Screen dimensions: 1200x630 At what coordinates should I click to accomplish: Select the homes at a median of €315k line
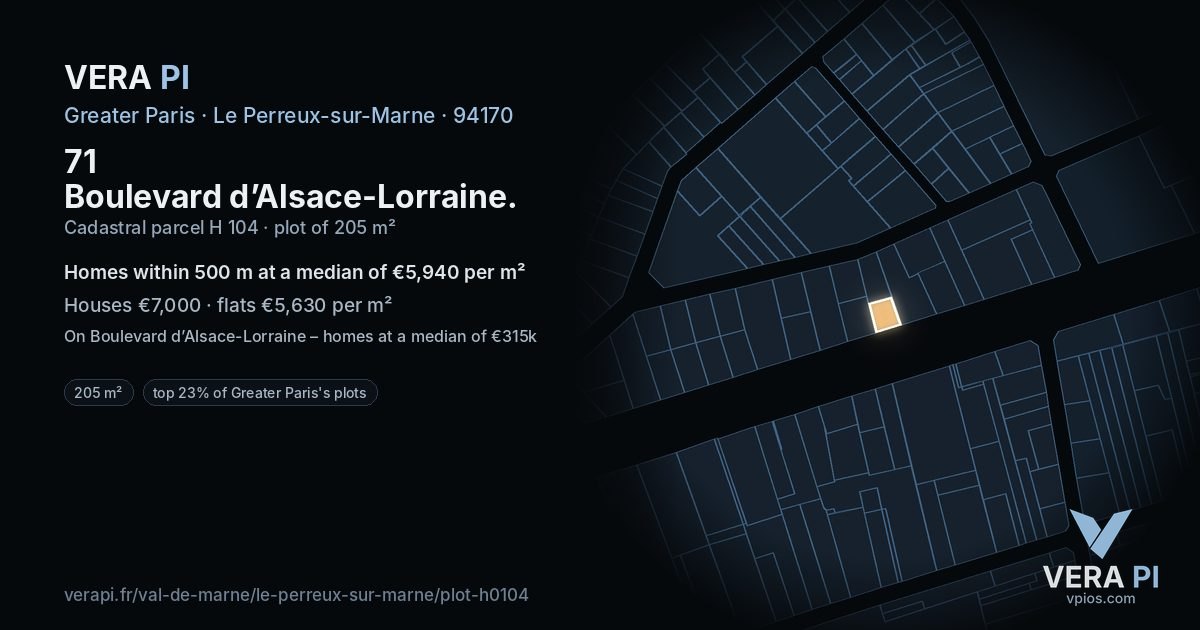tap(300, 336)
